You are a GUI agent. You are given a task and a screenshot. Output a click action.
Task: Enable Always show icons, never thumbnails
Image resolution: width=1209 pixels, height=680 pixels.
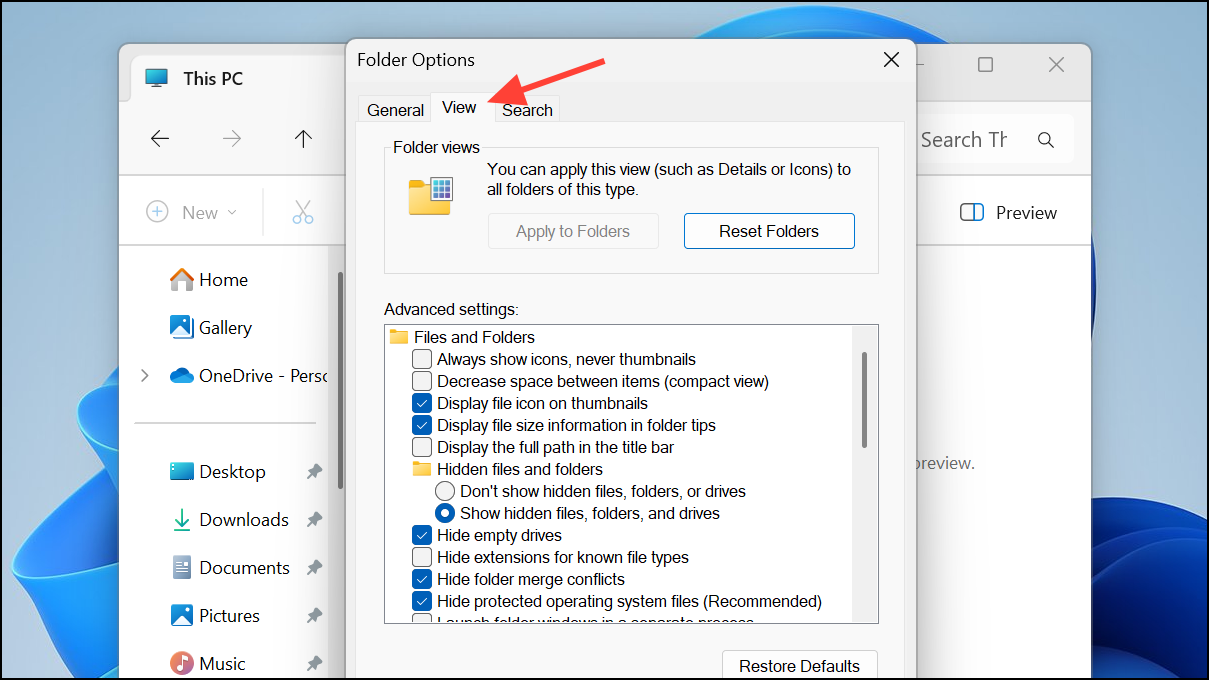[x=422, y=359]
